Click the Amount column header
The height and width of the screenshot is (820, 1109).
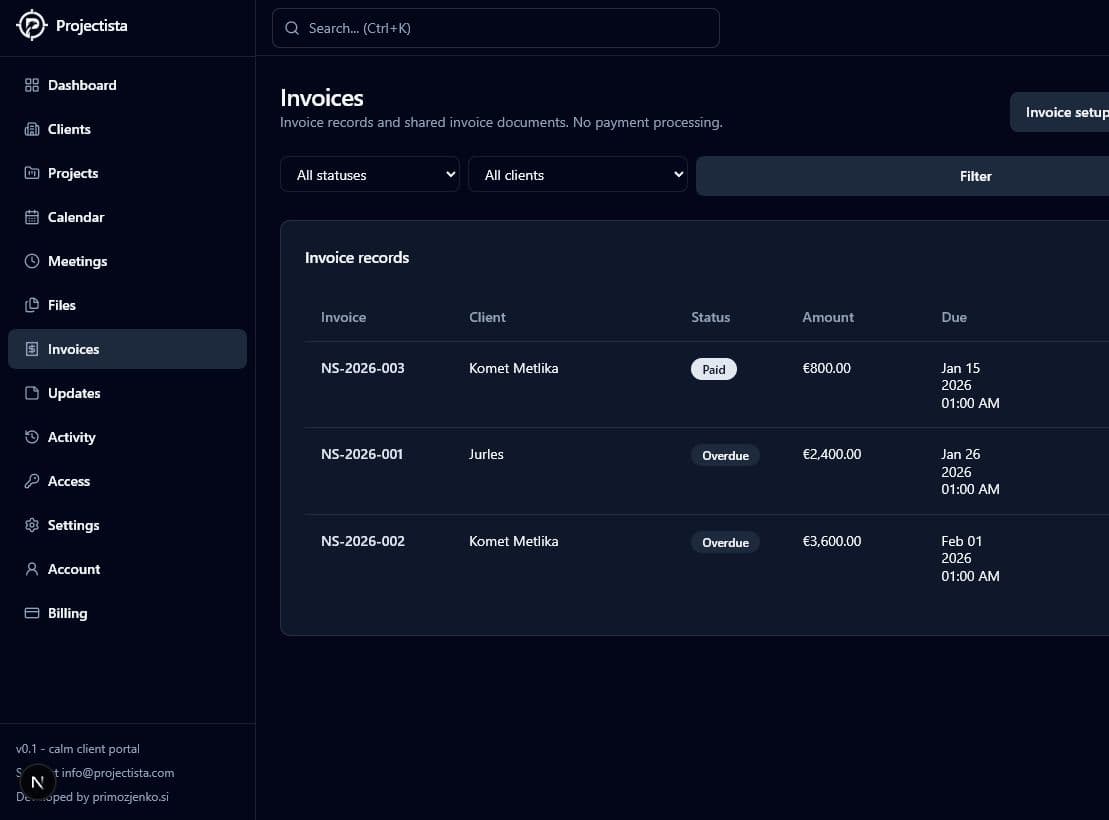(828, 317)
